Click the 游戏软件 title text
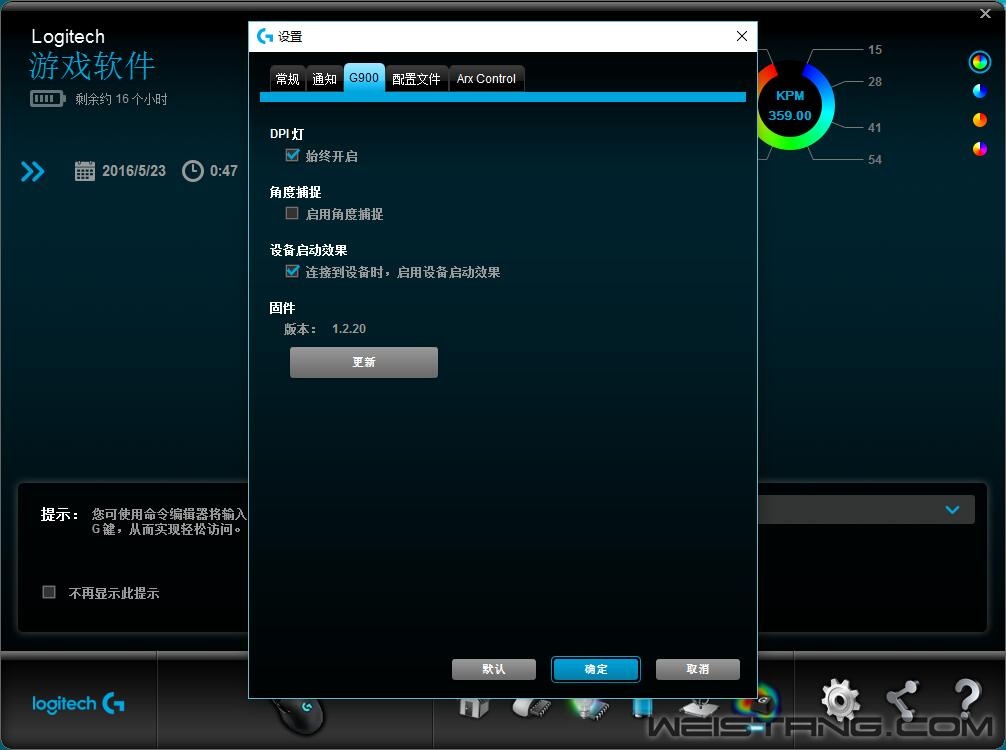The image size is (1006, 750). [92, 66]
